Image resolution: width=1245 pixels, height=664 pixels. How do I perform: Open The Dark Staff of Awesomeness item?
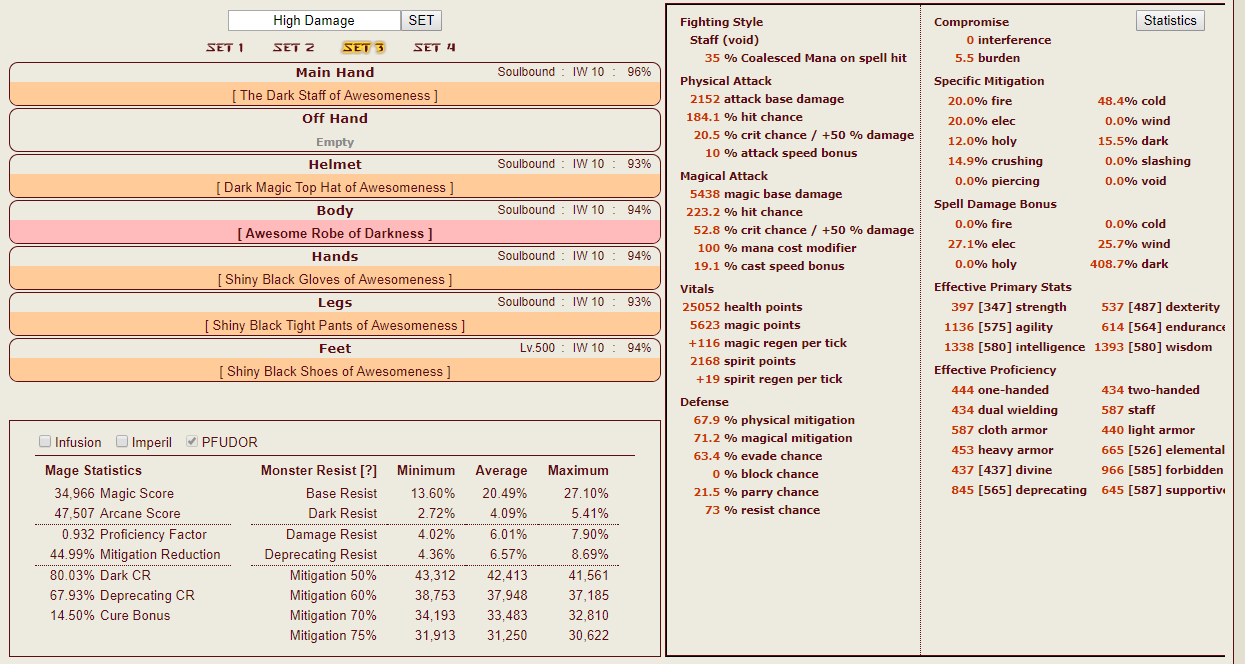click(335, 96)
